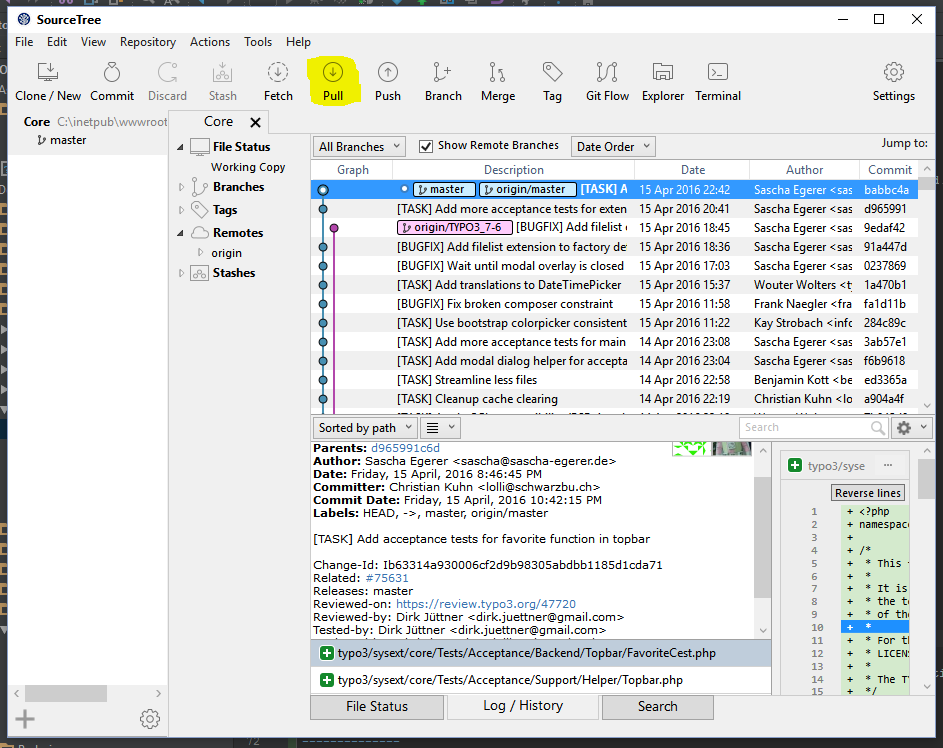Close the Core repository tab

(256, 122)
